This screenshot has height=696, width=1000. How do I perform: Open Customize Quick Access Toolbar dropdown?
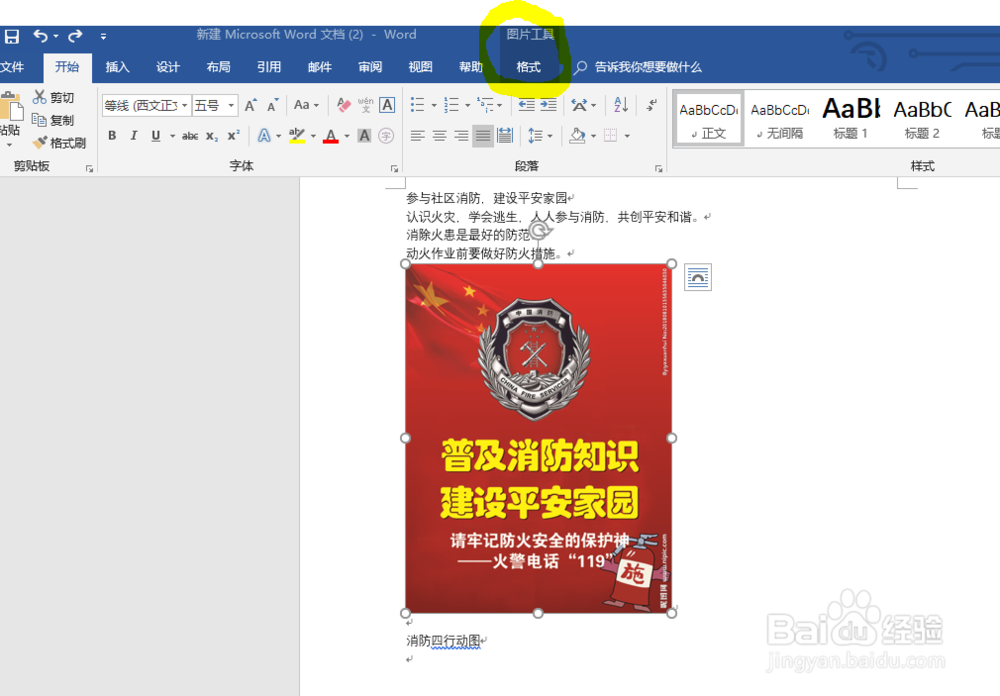coord(103,37)
